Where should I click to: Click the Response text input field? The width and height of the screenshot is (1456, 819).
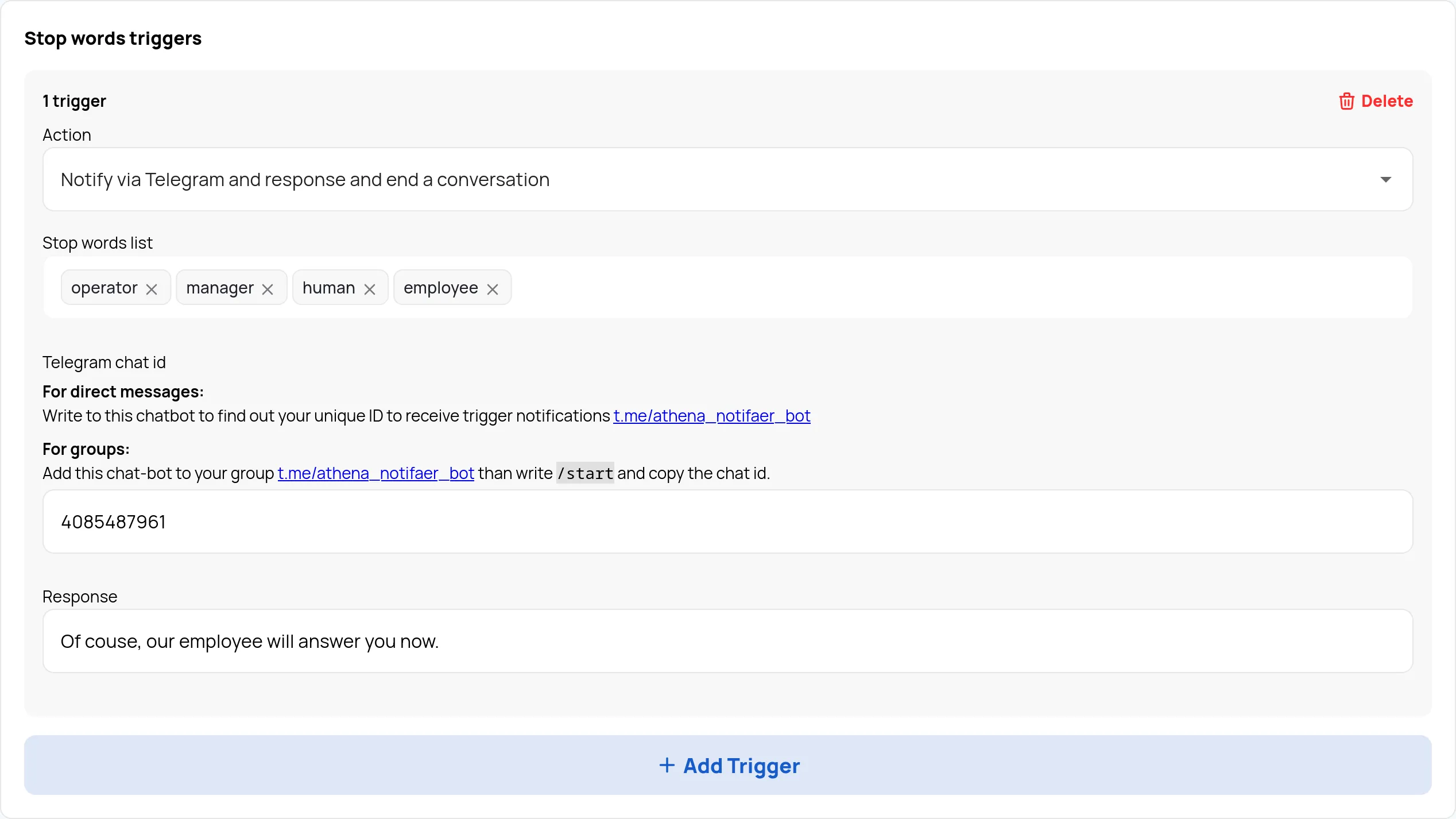pos(727,641)
